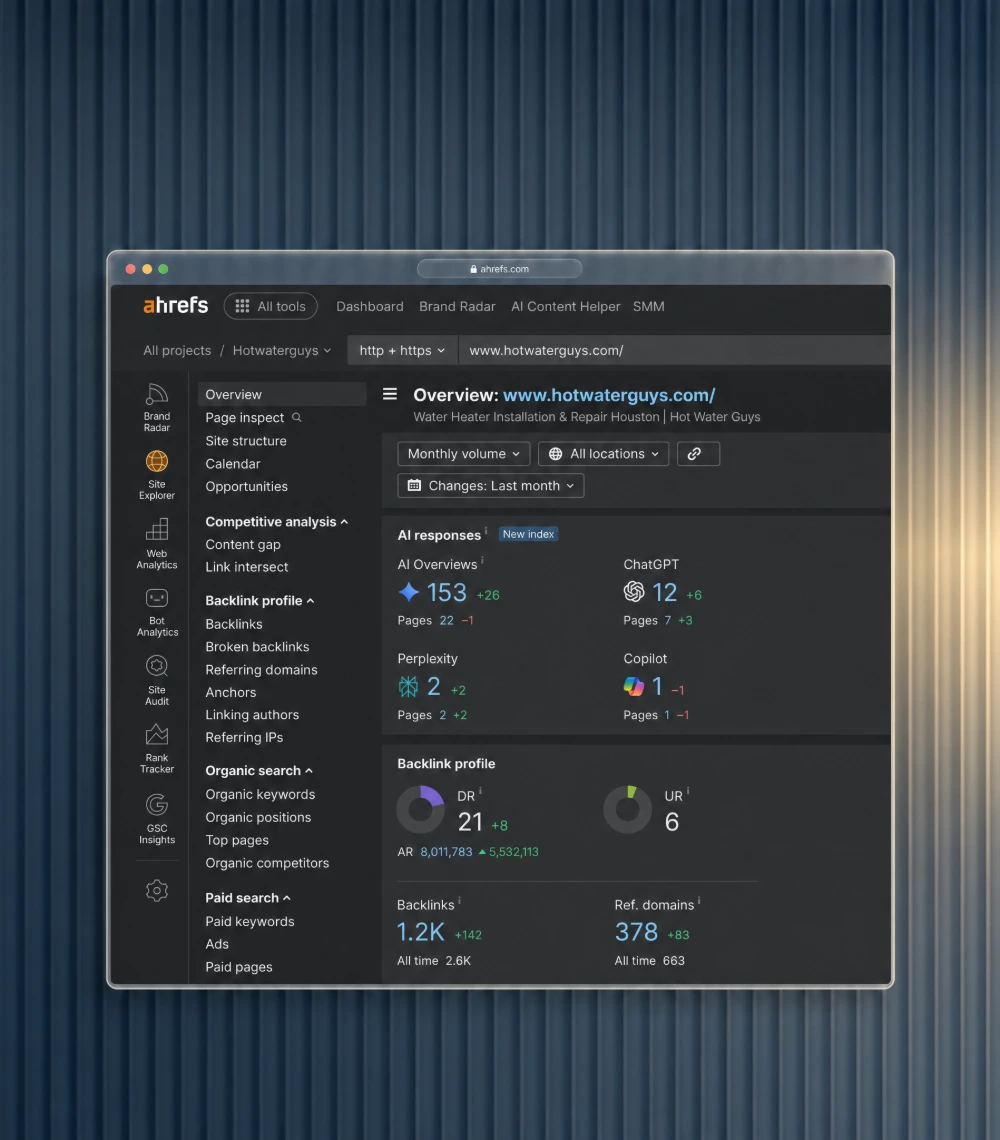Viewport: 1000px width, 1140px height.
Task: Open Calendar in side menu
Action: pos(233,463)
